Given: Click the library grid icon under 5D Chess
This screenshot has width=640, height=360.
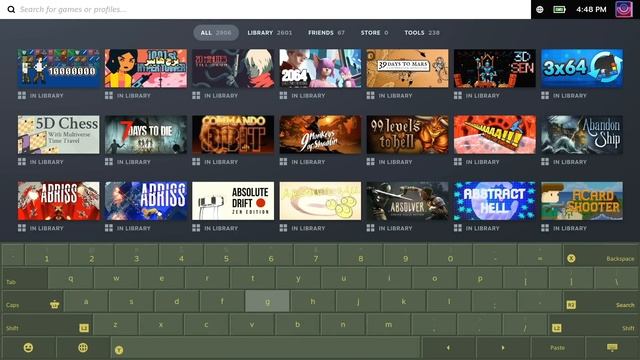Looking at the screenshot, I should click(x=22, y=162).
